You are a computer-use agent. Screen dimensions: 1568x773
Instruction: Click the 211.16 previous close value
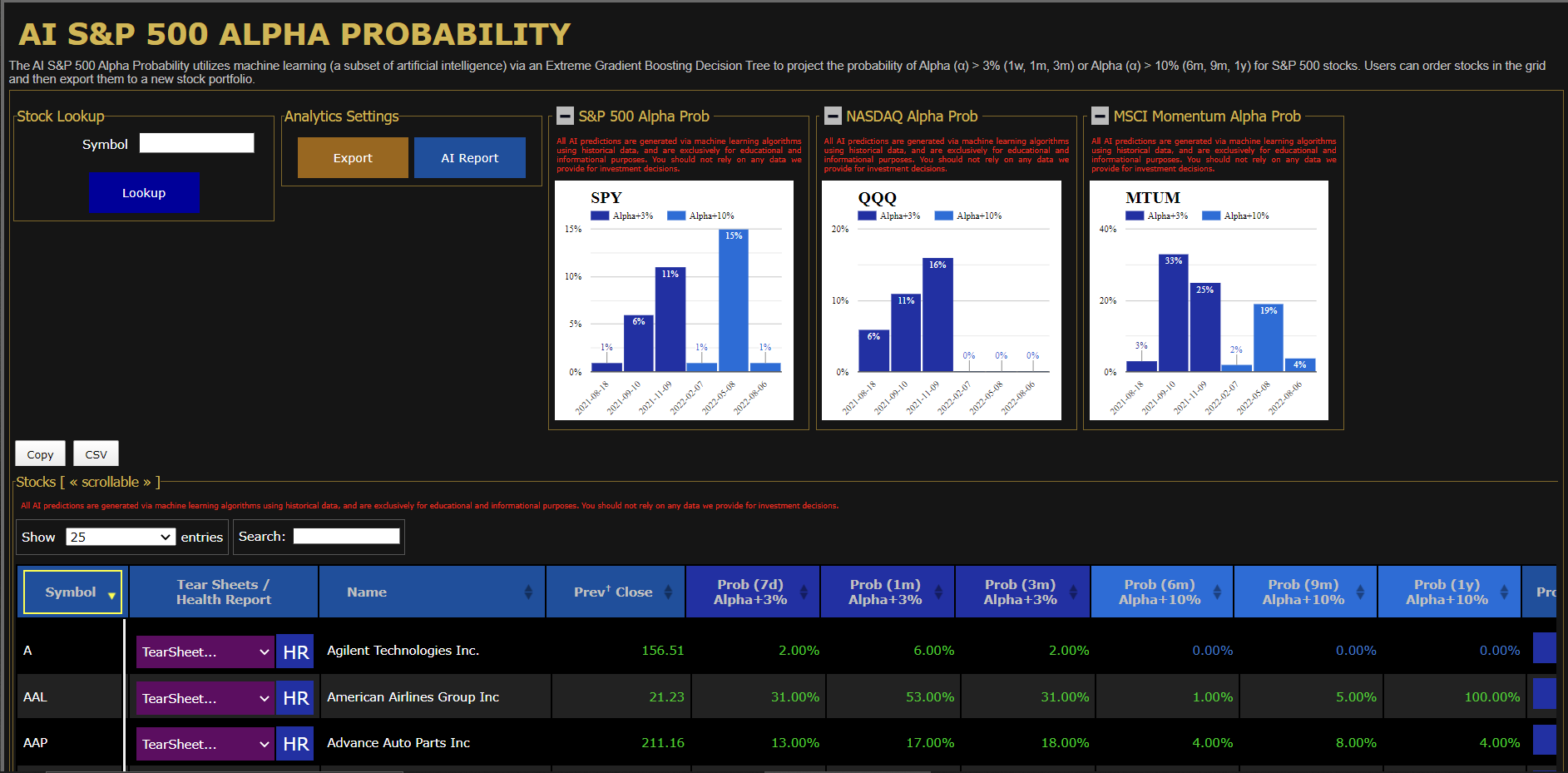pyautogui.click(x=663, y=742)
